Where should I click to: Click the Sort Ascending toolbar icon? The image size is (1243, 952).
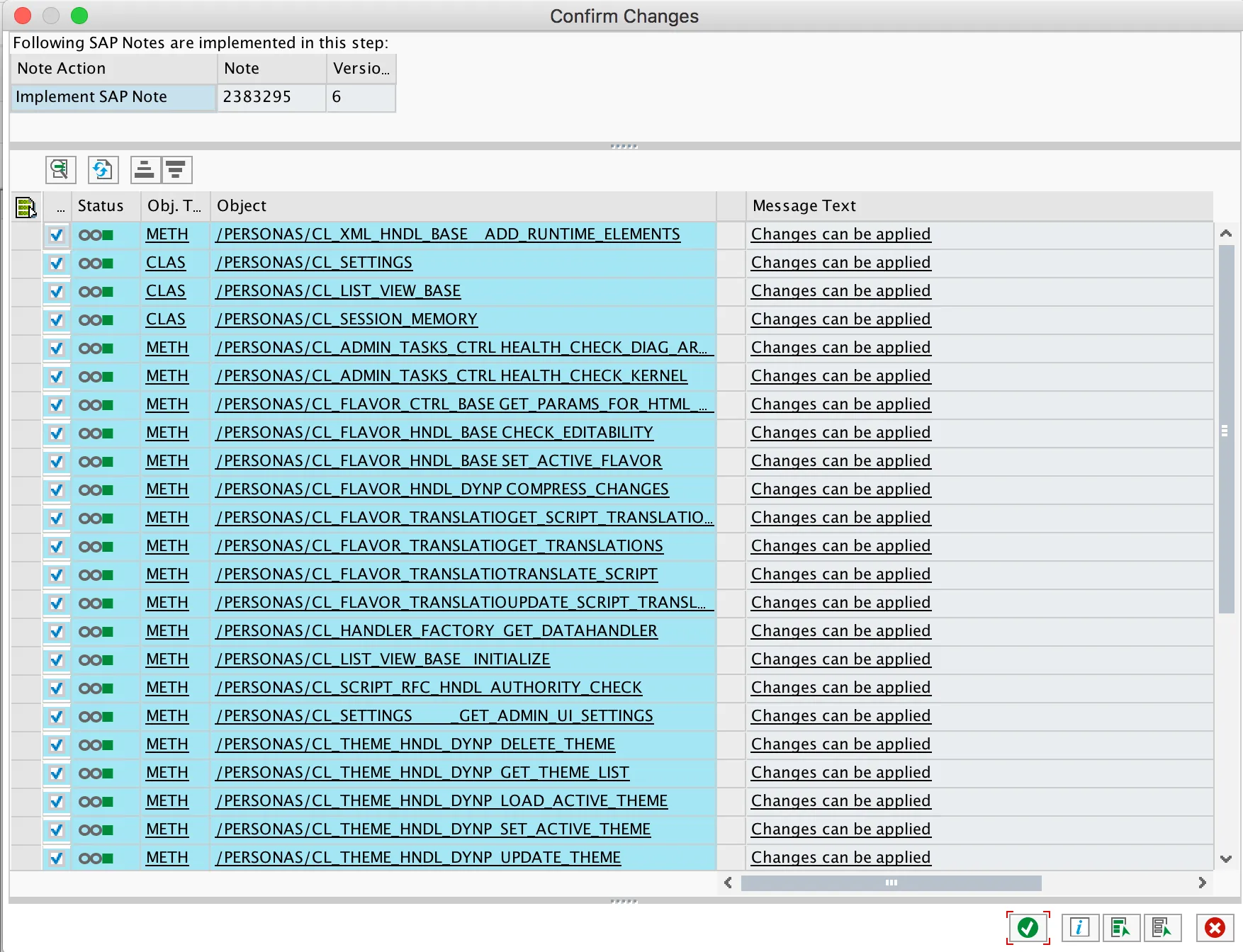(145, 170)
